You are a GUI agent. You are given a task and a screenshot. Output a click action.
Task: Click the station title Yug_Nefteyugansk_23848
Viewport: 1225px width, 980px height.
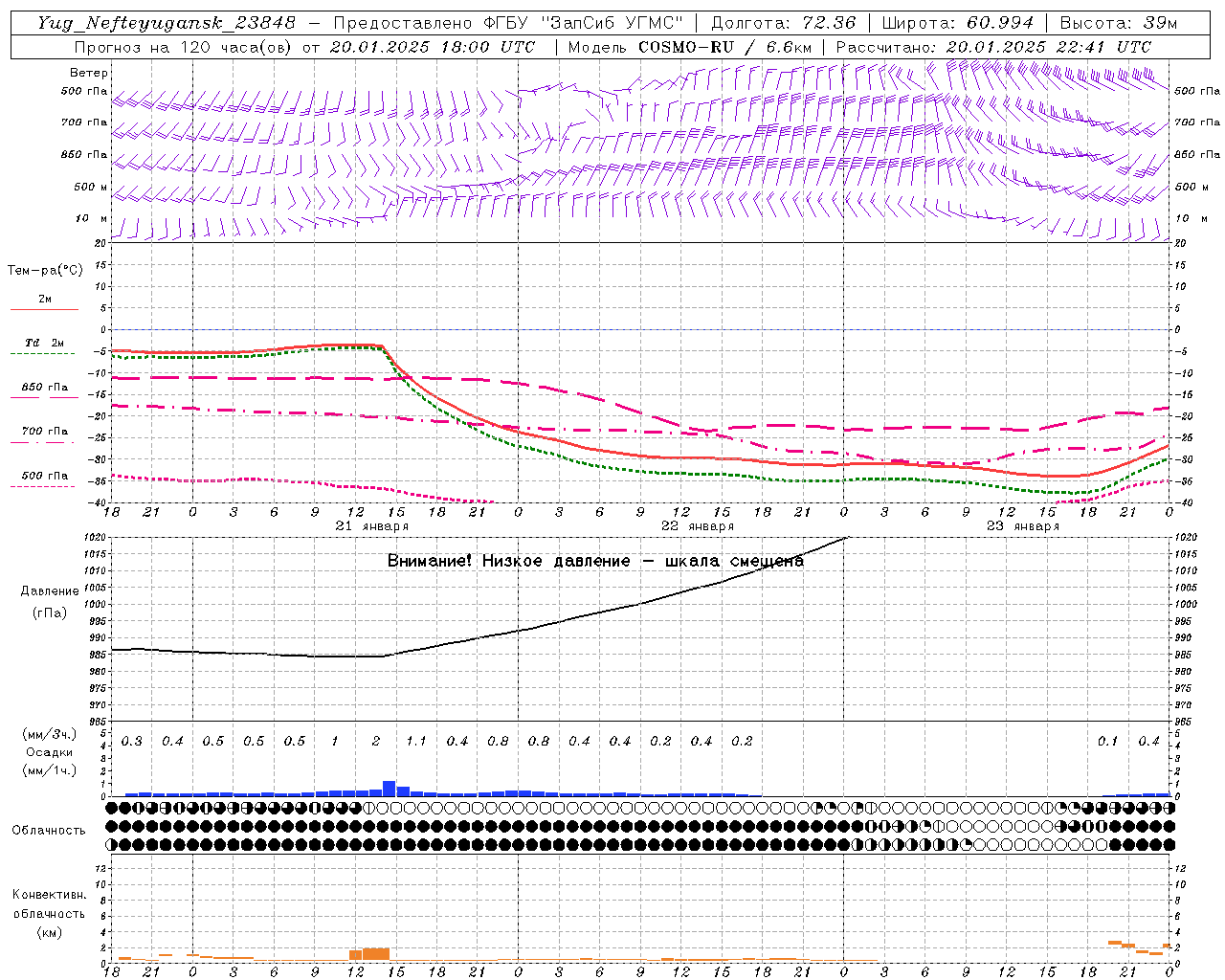(x=167, y=23)
